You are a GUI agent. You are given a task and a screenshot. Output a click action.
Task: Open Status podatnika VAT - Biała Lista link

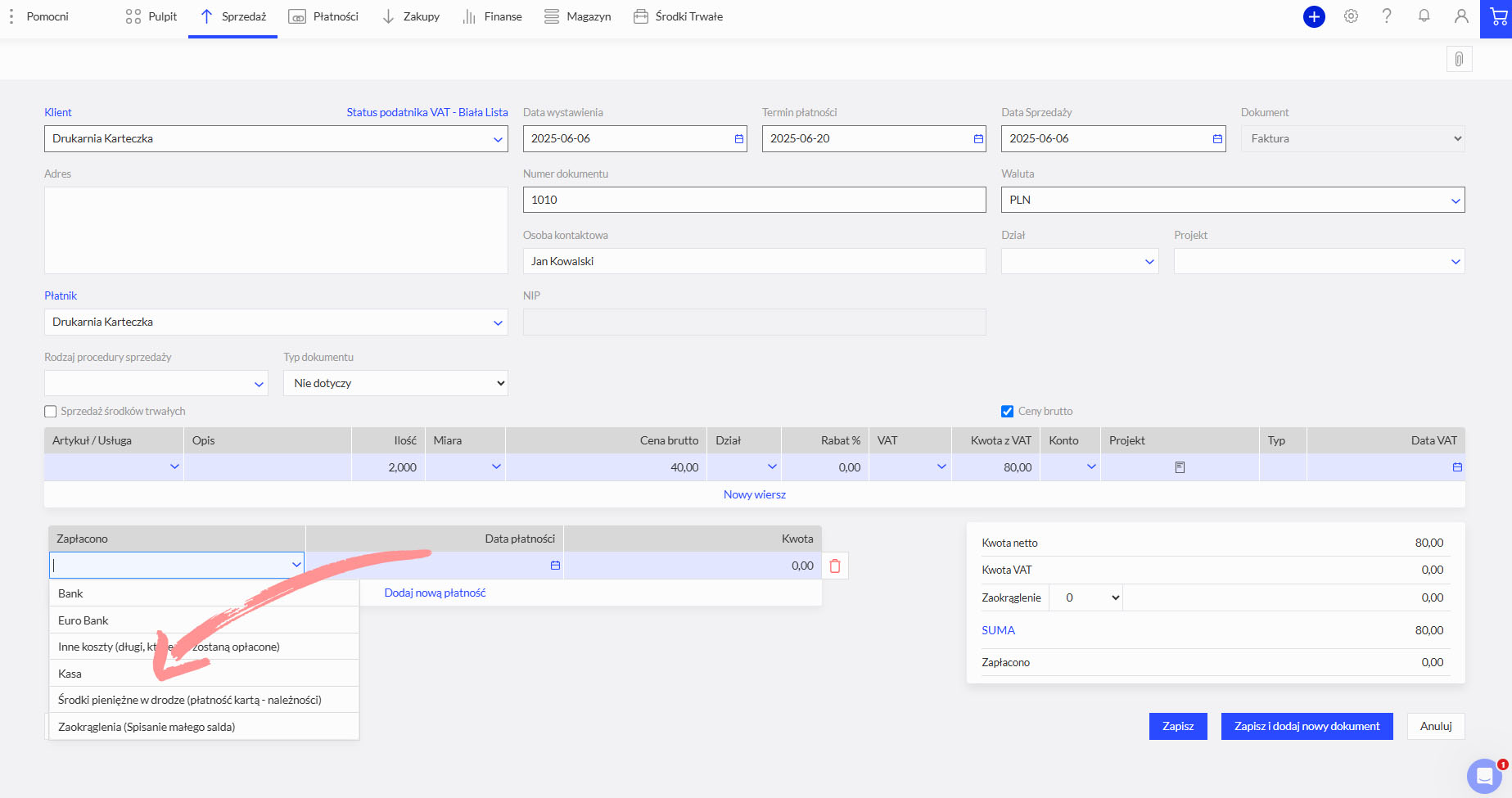pos(427,112)
